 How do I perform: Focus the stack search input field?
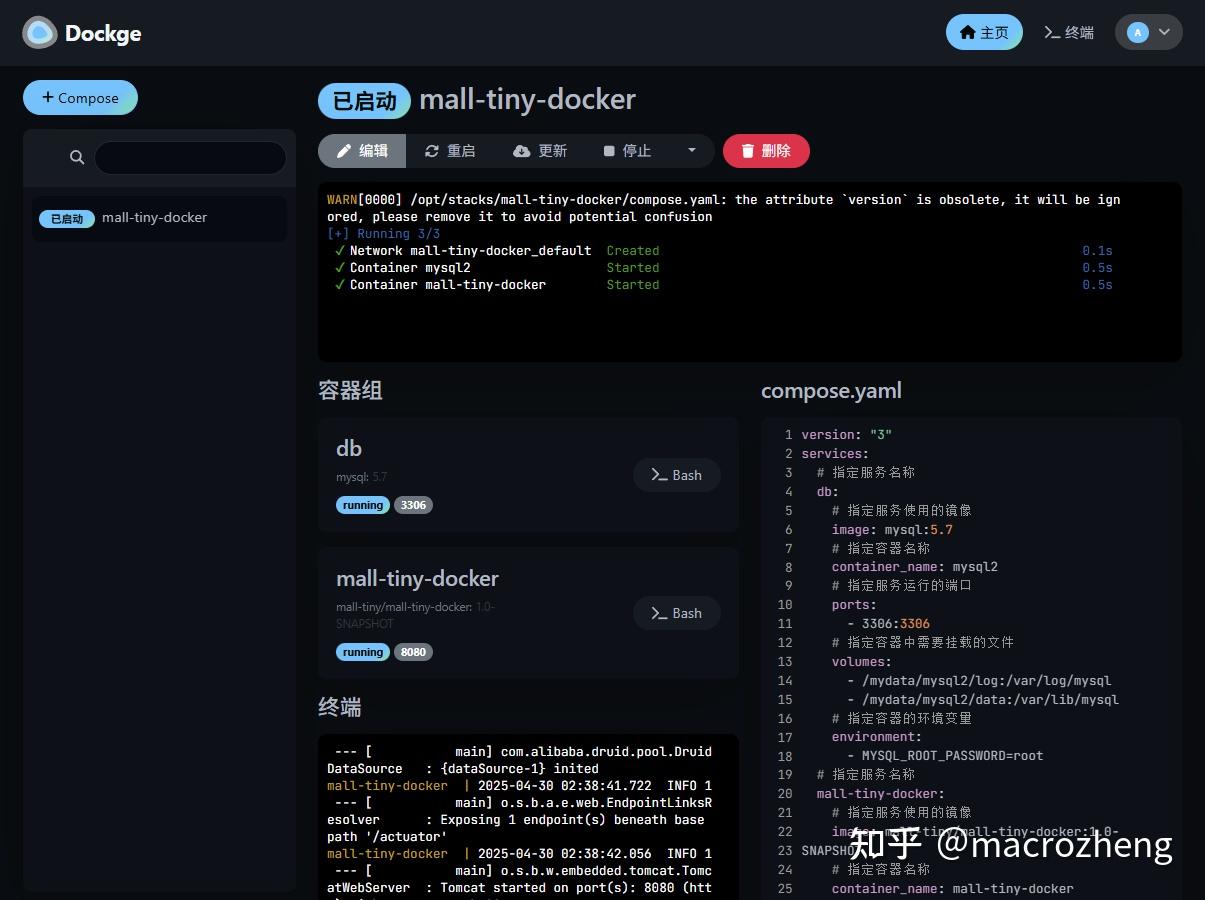point(190,157)
